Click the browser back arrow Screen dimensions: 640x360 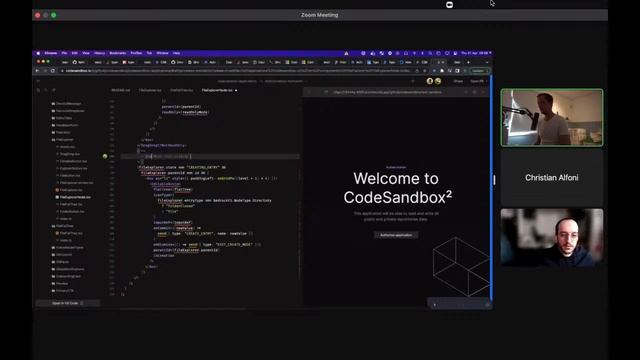[37, 71]
